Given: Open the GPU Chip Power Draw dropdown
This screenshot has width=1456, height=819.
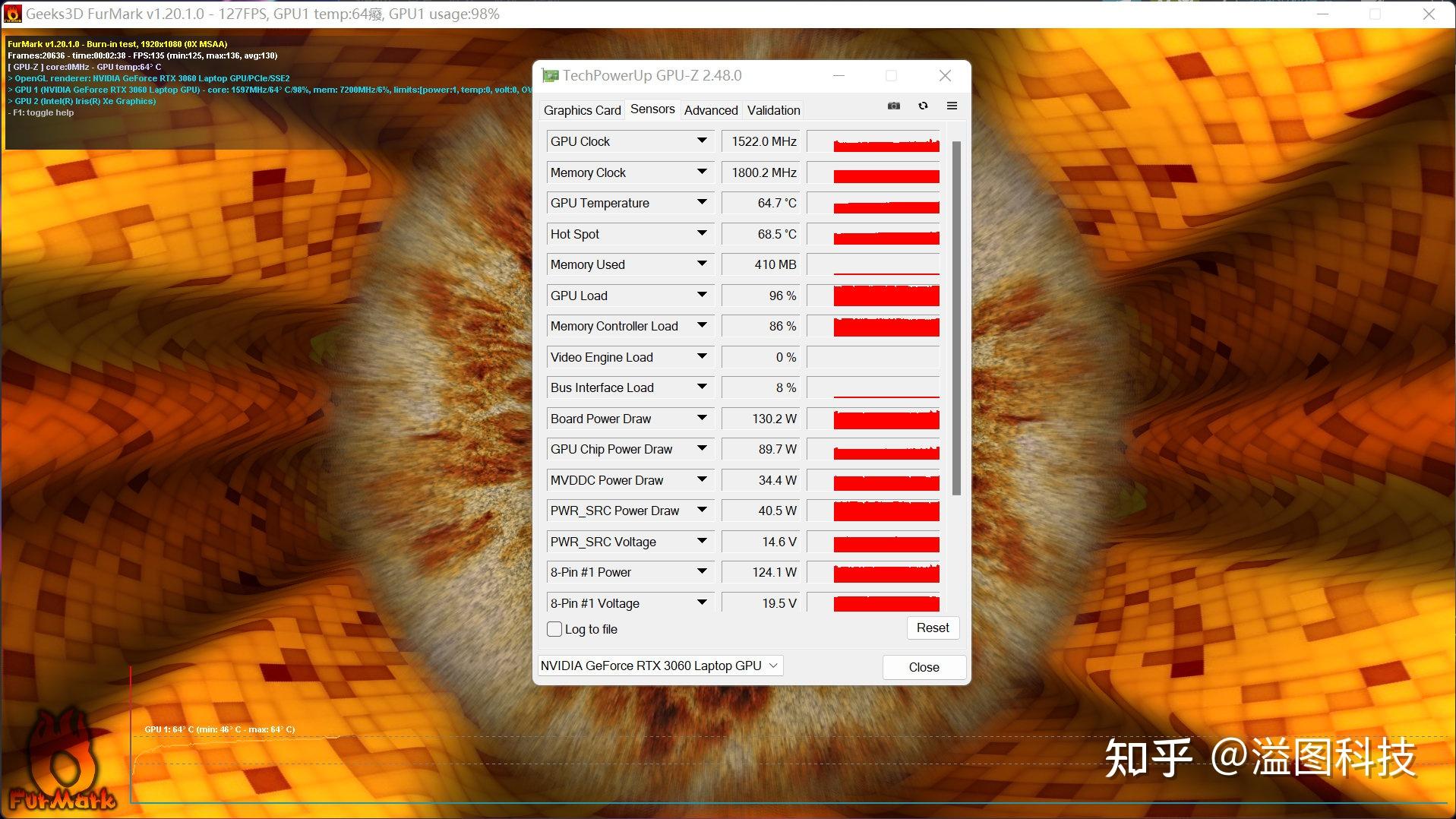Looking at the screenshot, I should 702,448.
